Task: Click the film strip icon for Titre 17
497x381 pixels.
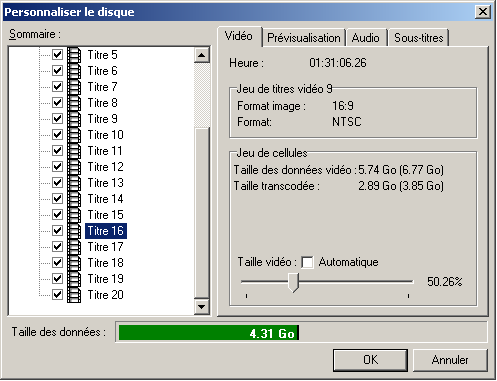Action: (74, 247)
